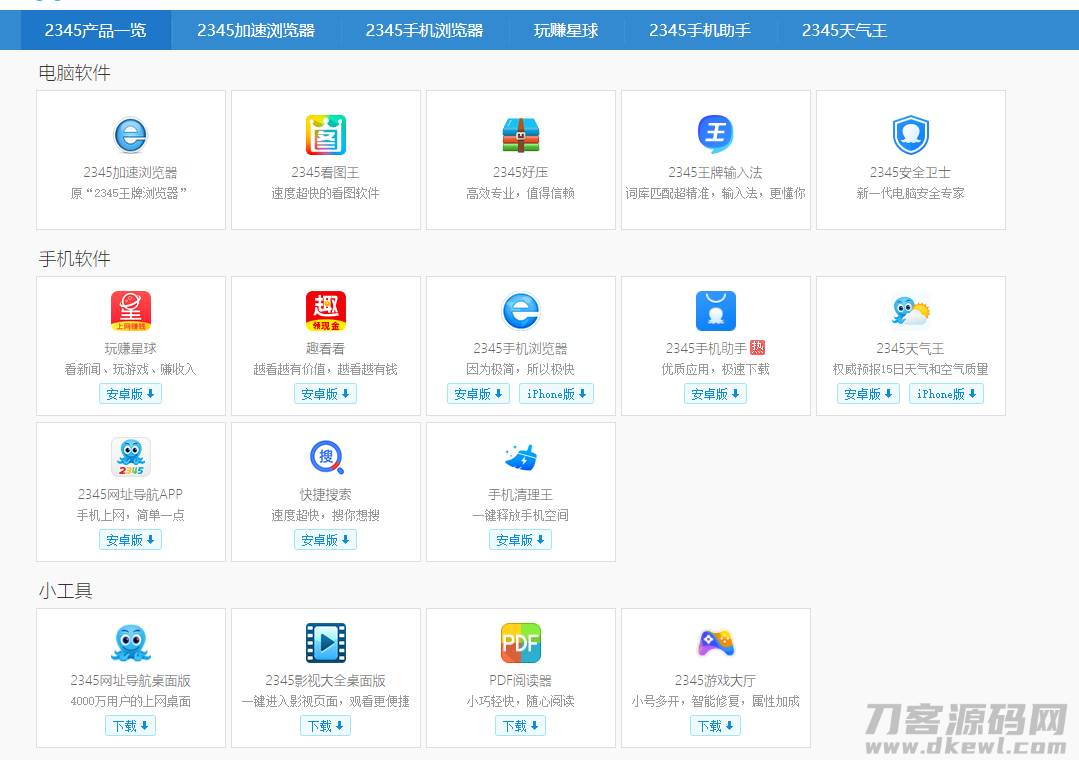Click text 速度超快的看图软件
This screenshot has width=1079, height=760.
(325, 193)
